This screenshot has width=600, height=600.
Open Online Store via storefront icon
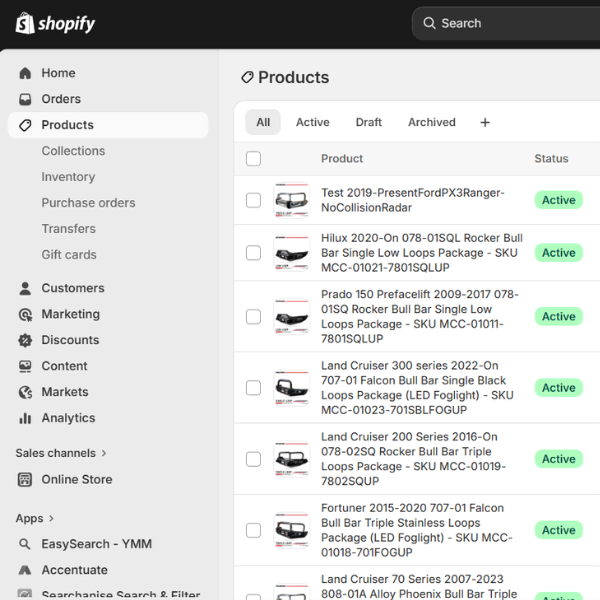[x=25, y=479]
